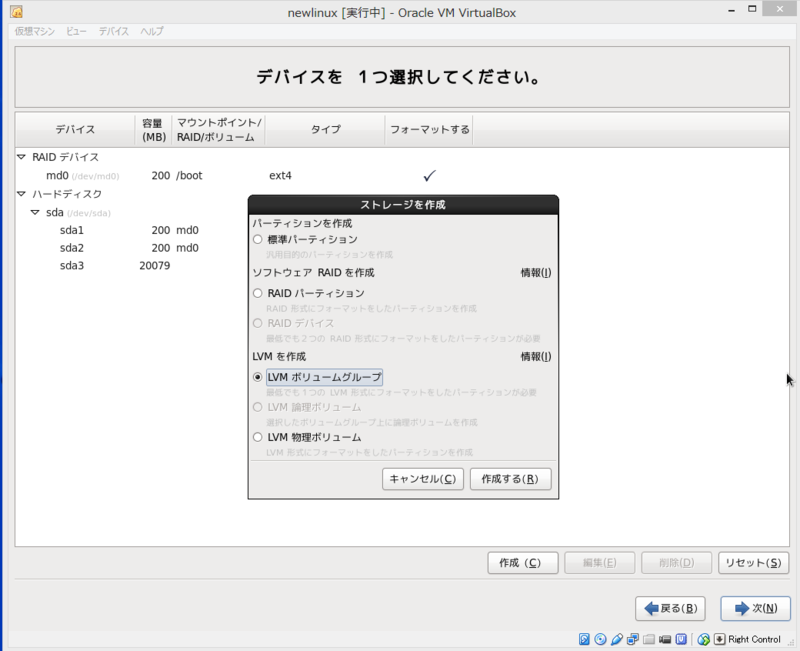The image size is (800, 651).
Task: Click the タイプ column header
Action: (x=325, y=130)
